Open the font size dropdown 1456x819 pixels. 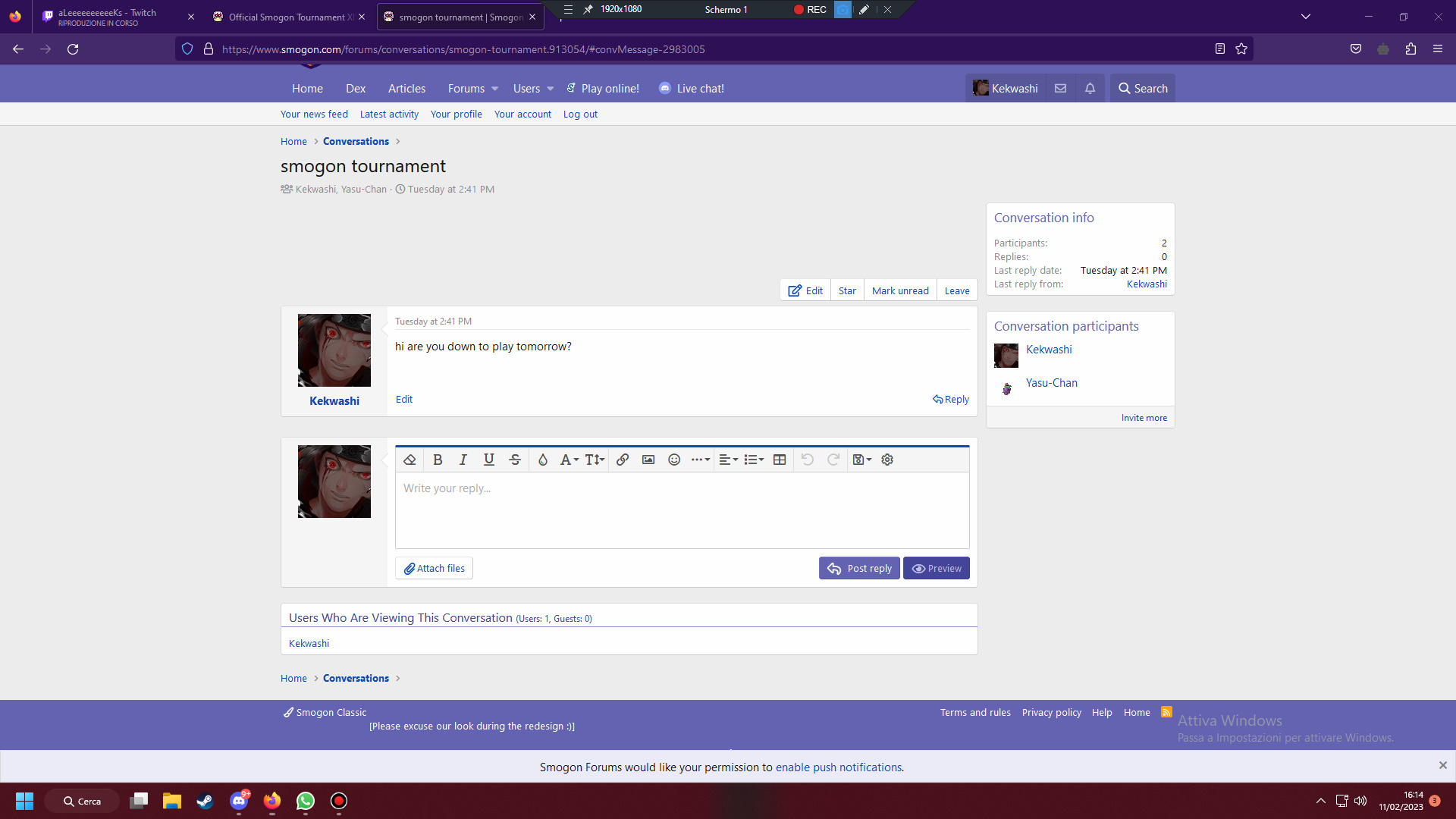point(595,460)
